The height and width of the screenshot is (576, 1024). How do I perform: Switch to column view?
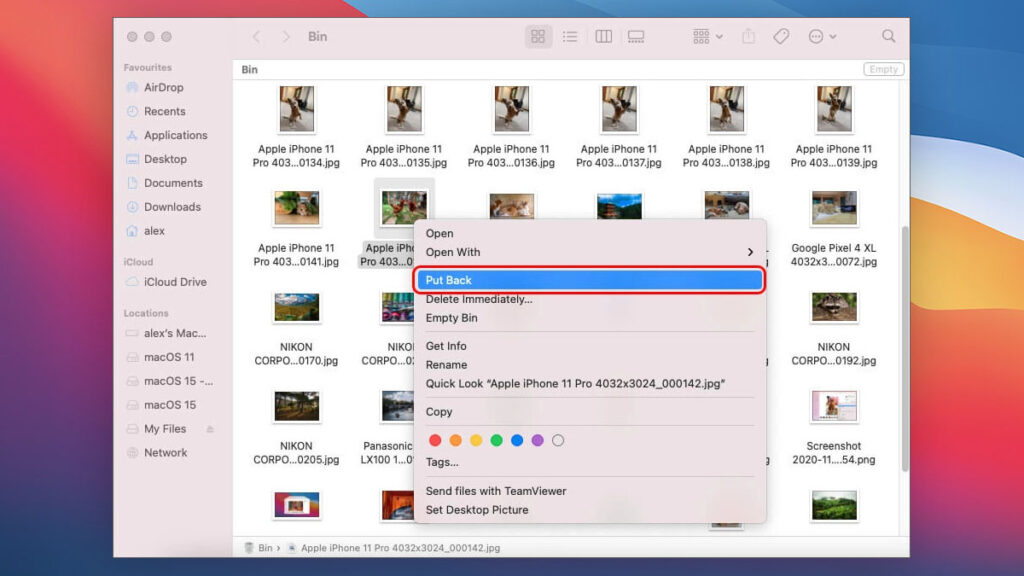[x=603, y=37]
